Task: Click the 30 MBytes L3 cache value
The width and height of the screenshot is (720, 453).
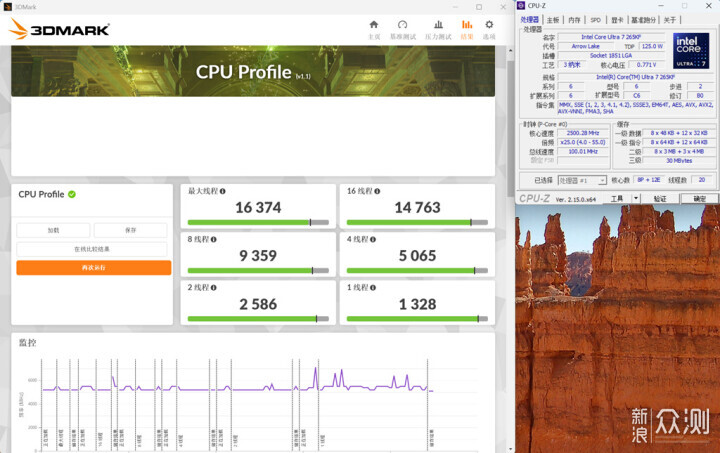Action: pyautogui.click(x=679, y=161)
